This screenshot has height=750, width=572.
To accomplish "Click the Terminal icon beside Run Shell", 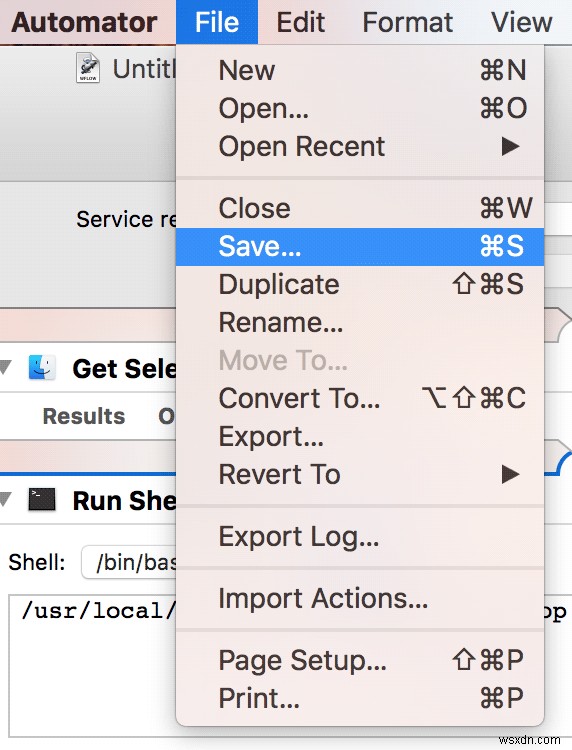I will click(42, 500).
